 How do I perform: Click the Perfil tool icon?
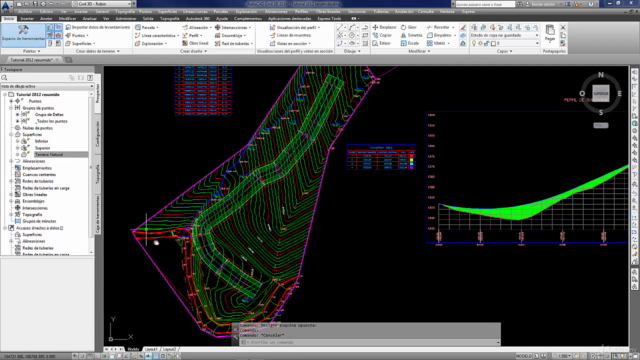185,36
